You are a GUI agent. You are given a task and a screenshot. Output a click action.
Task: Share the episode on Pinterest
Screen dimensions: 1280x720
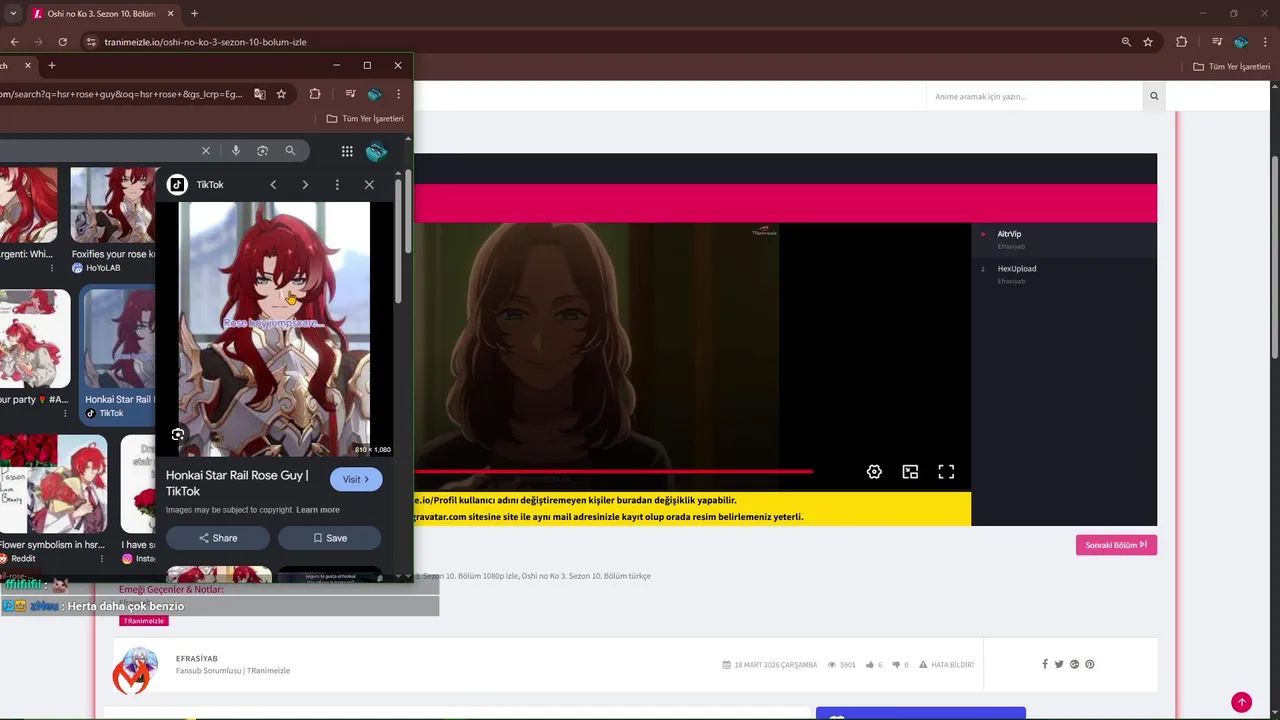coord(1090,664)
